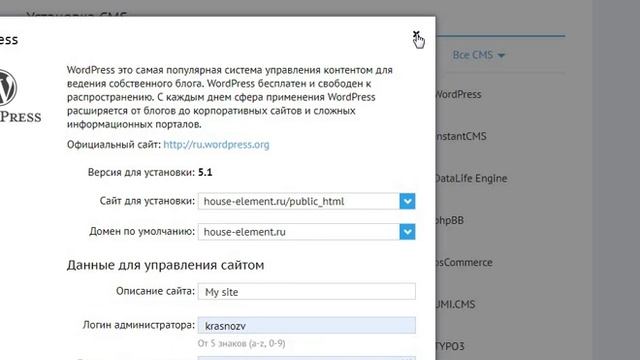640x360 pixels.
Task: Select InstantCMS in the background CMS list
Action: (461, 136)
